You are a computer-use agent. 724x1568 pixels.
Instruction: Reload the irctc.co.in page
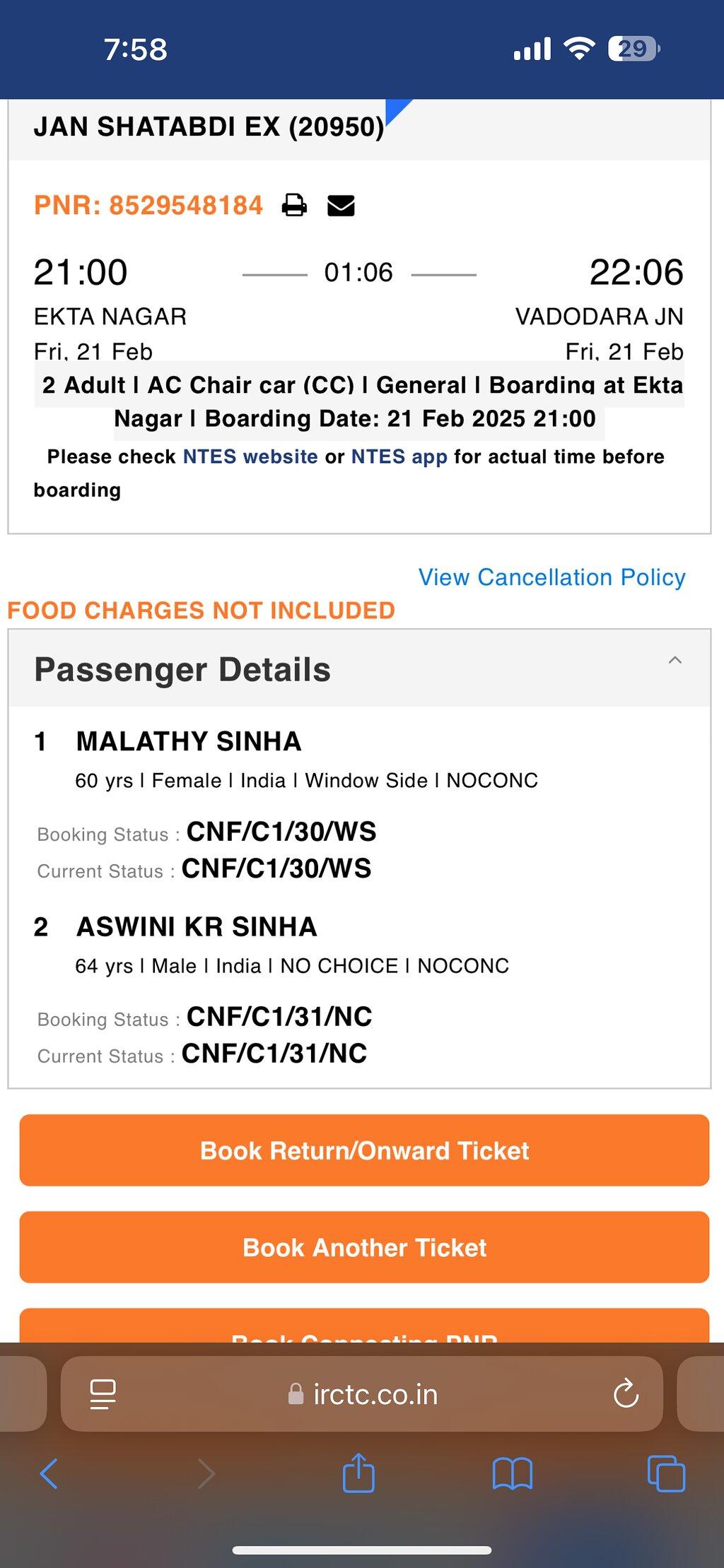626,1393
